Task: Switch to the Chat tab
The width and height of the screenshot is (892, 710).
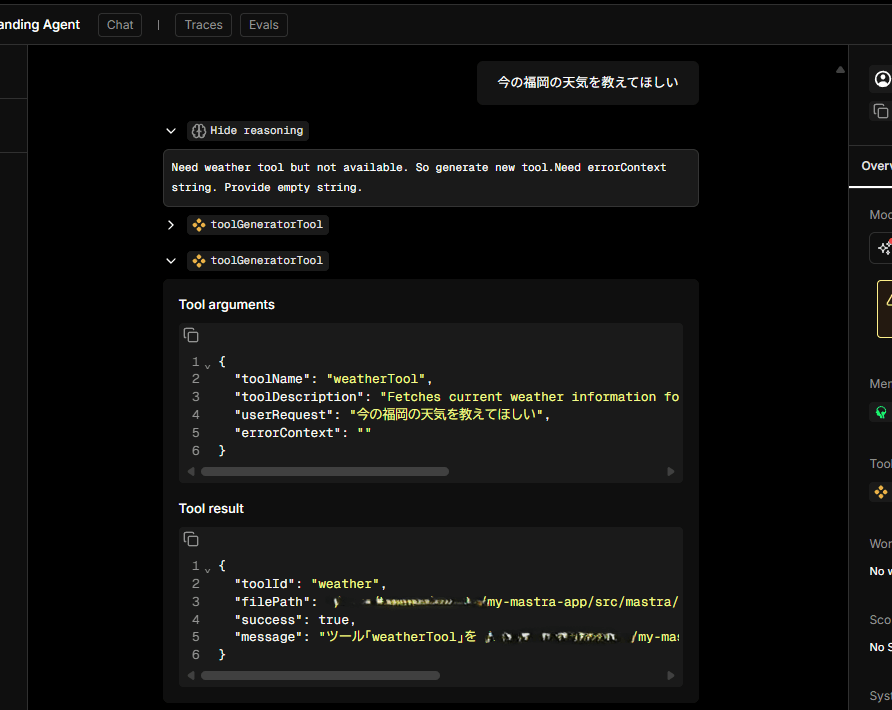Action: click(120, 25)
